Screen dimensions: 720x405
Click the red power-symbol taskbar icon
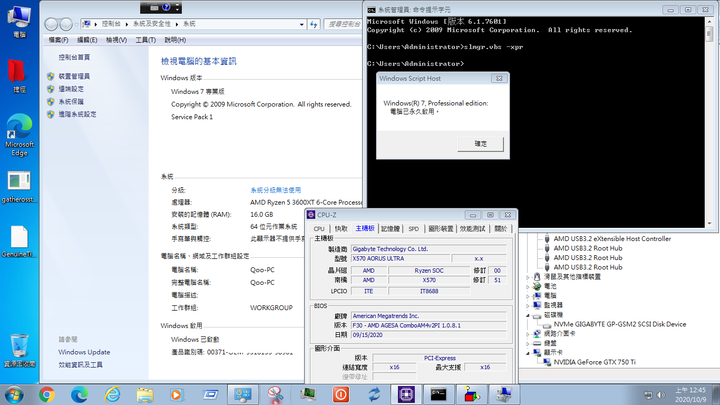click(x=341, y=394)
